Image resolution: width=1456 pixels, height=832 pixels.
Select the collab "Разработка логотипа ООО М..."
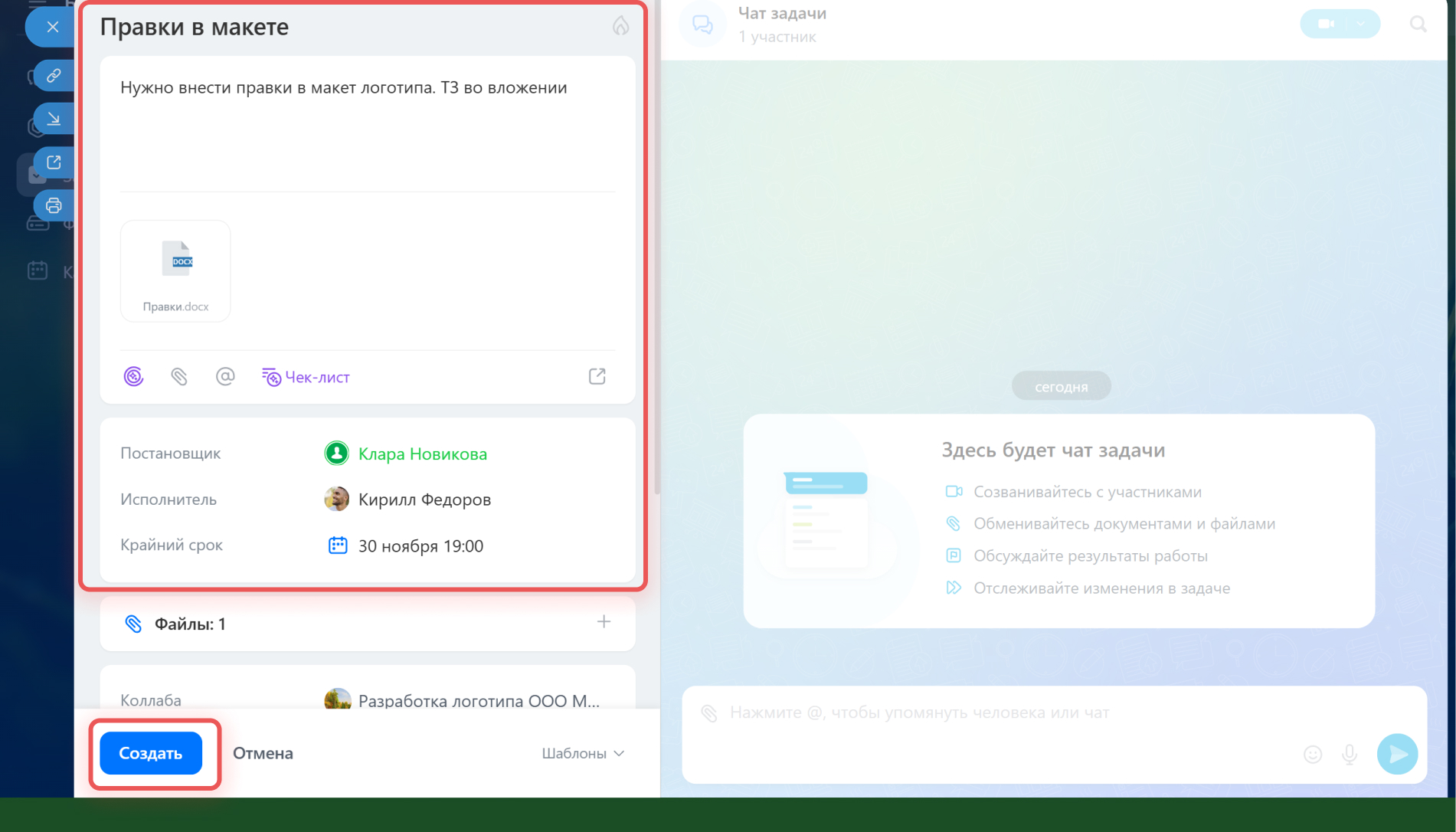click(479, 701)
